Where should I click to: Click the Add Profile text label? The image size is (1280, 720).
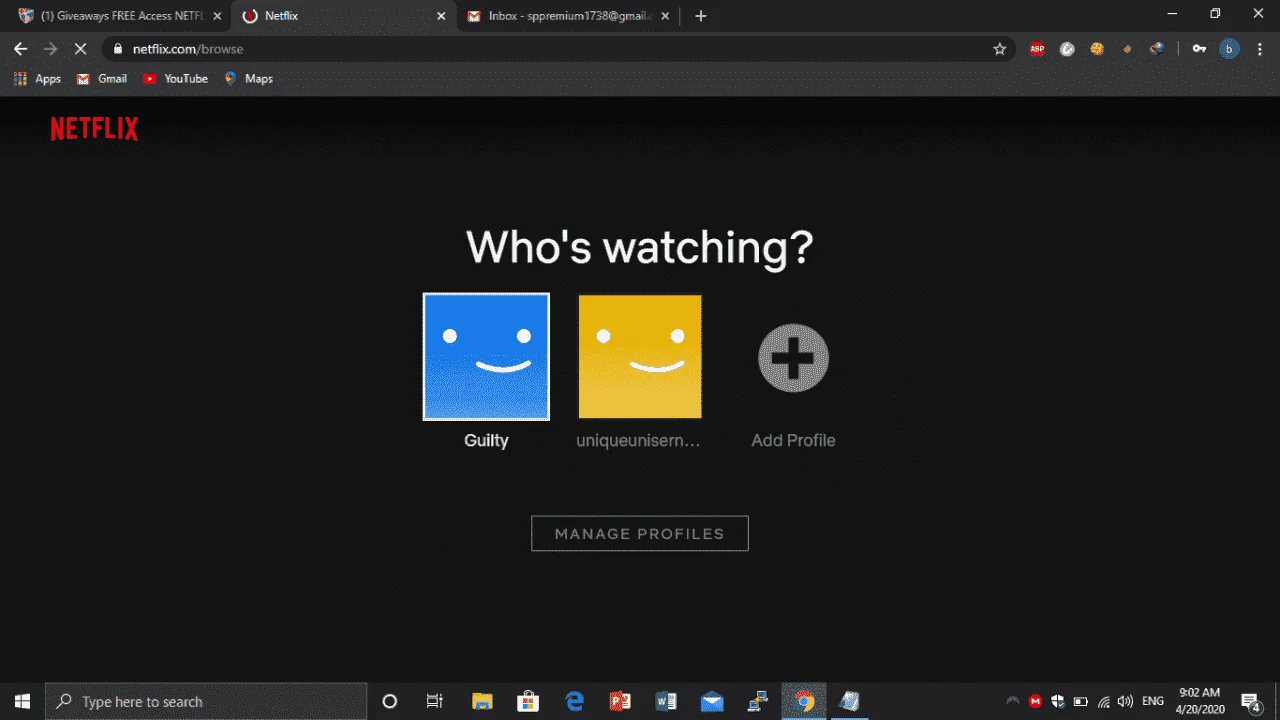pyautogui.click(x=793, y=440)
